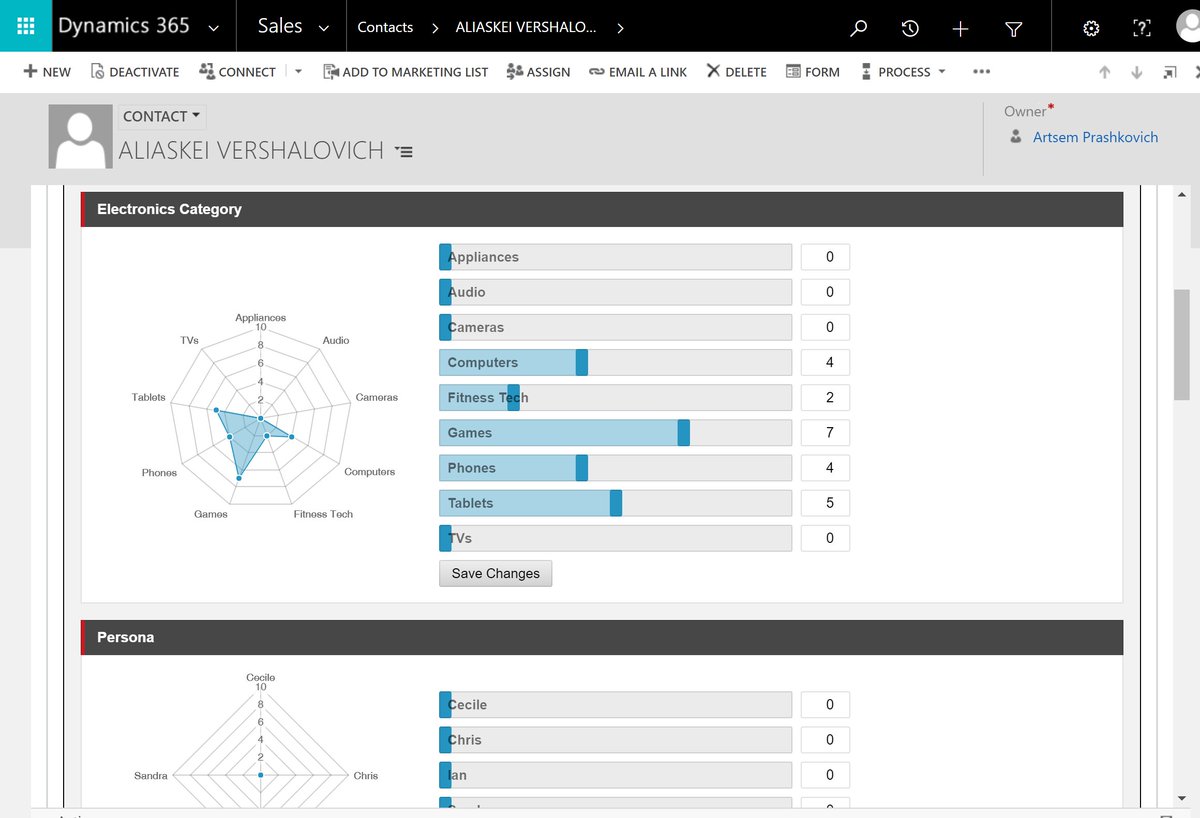Expand chevron after ALIASKEI VERSHALO breadcrumb
The height and width of the screenshot is (818, 1200).
pos(620,28)
